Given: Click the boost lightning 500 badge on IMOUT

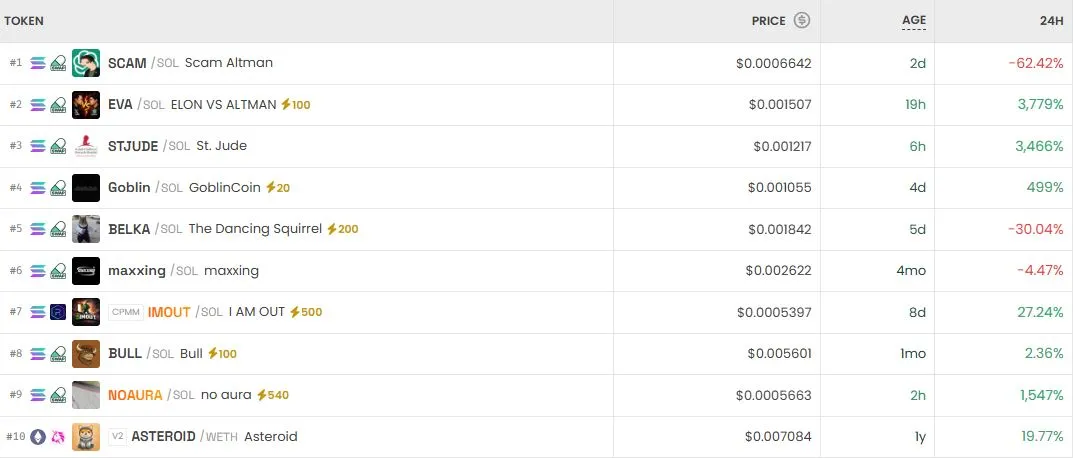Looking at the screenshot, I should pyautogui.click(x=306, y=312).
